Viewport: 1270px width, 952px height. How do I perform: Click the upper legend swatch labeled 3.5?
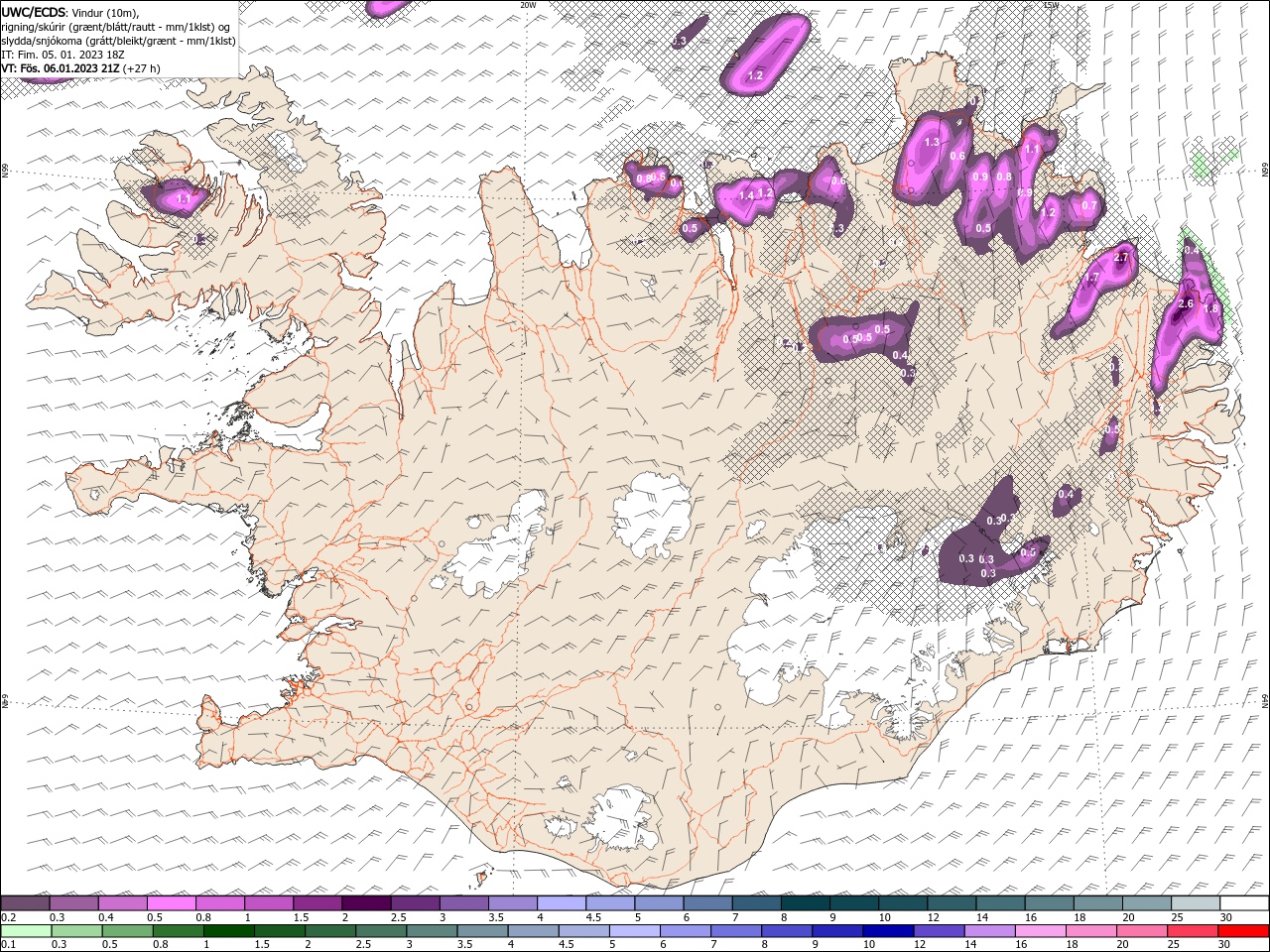click(x=512, y=903)
